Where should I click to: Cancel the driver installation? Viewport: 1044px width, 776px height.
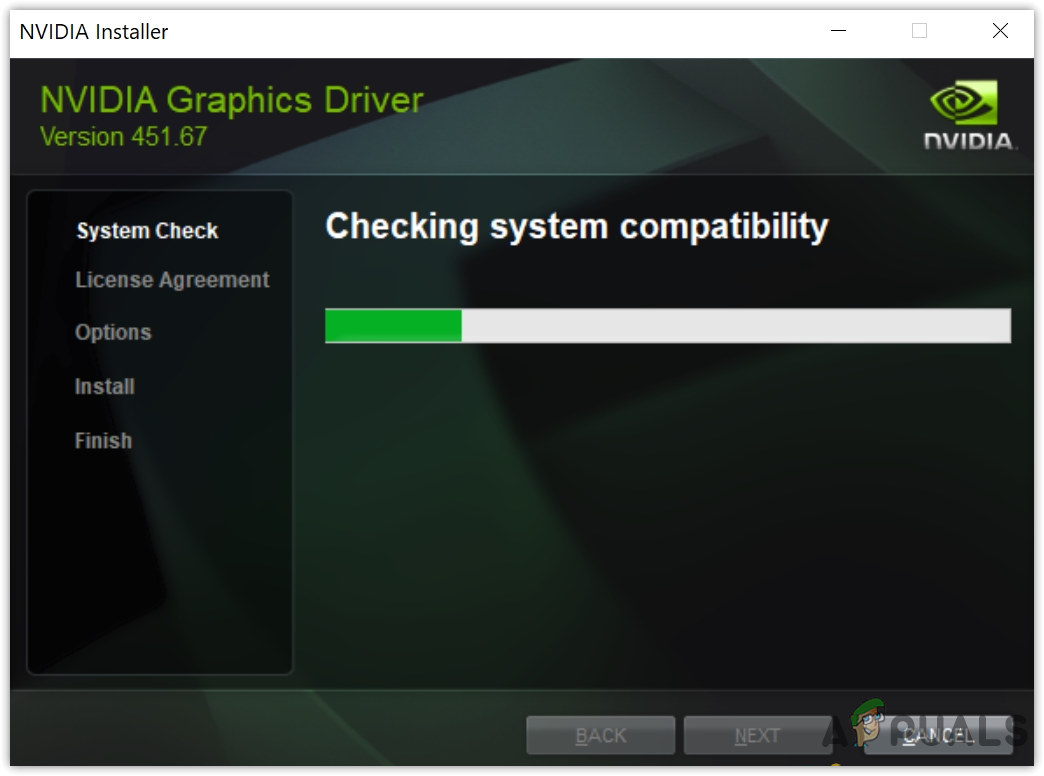click(938, 734)
